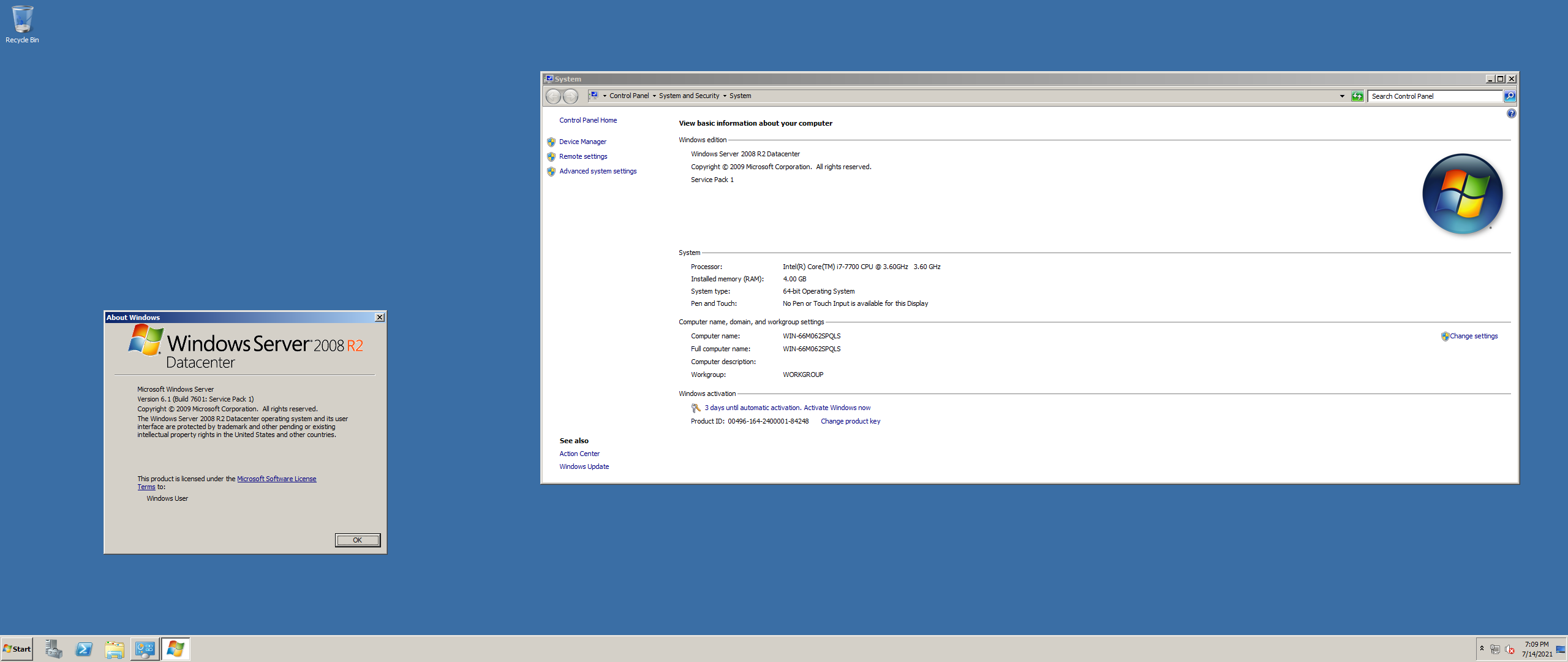This screenshot has height=662, width=1568.
Task: Click the Windows logo in System window
Action: tap(1463, 194)
